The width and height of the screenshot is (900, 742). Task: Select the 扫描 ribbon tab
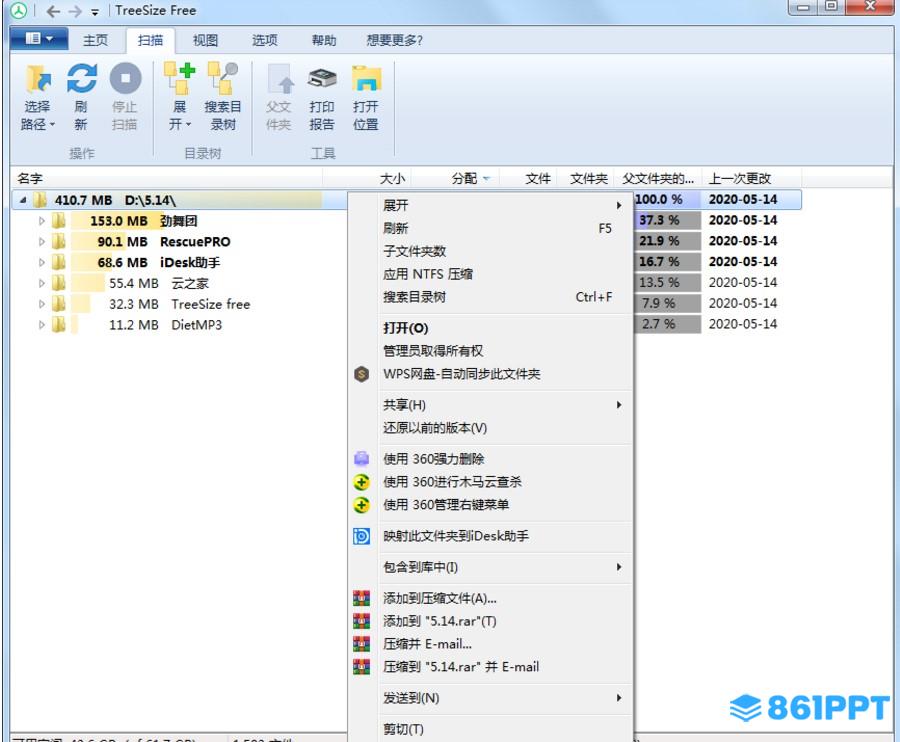(150, 40)
